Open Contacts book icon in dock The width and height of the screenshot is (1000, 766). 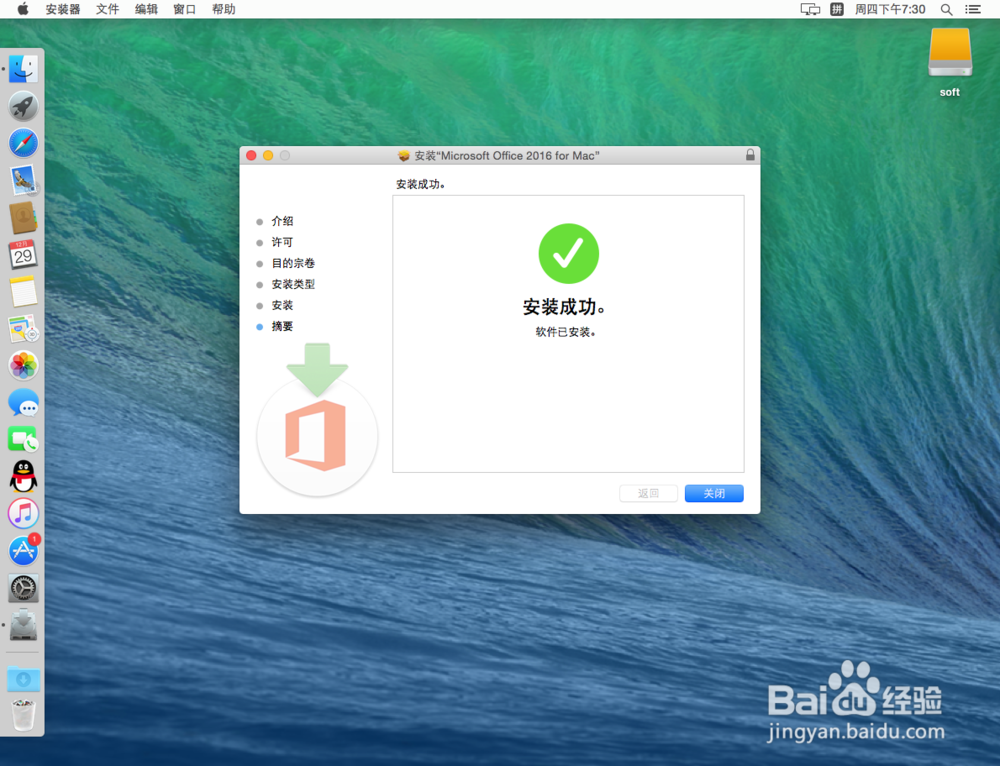24,217
